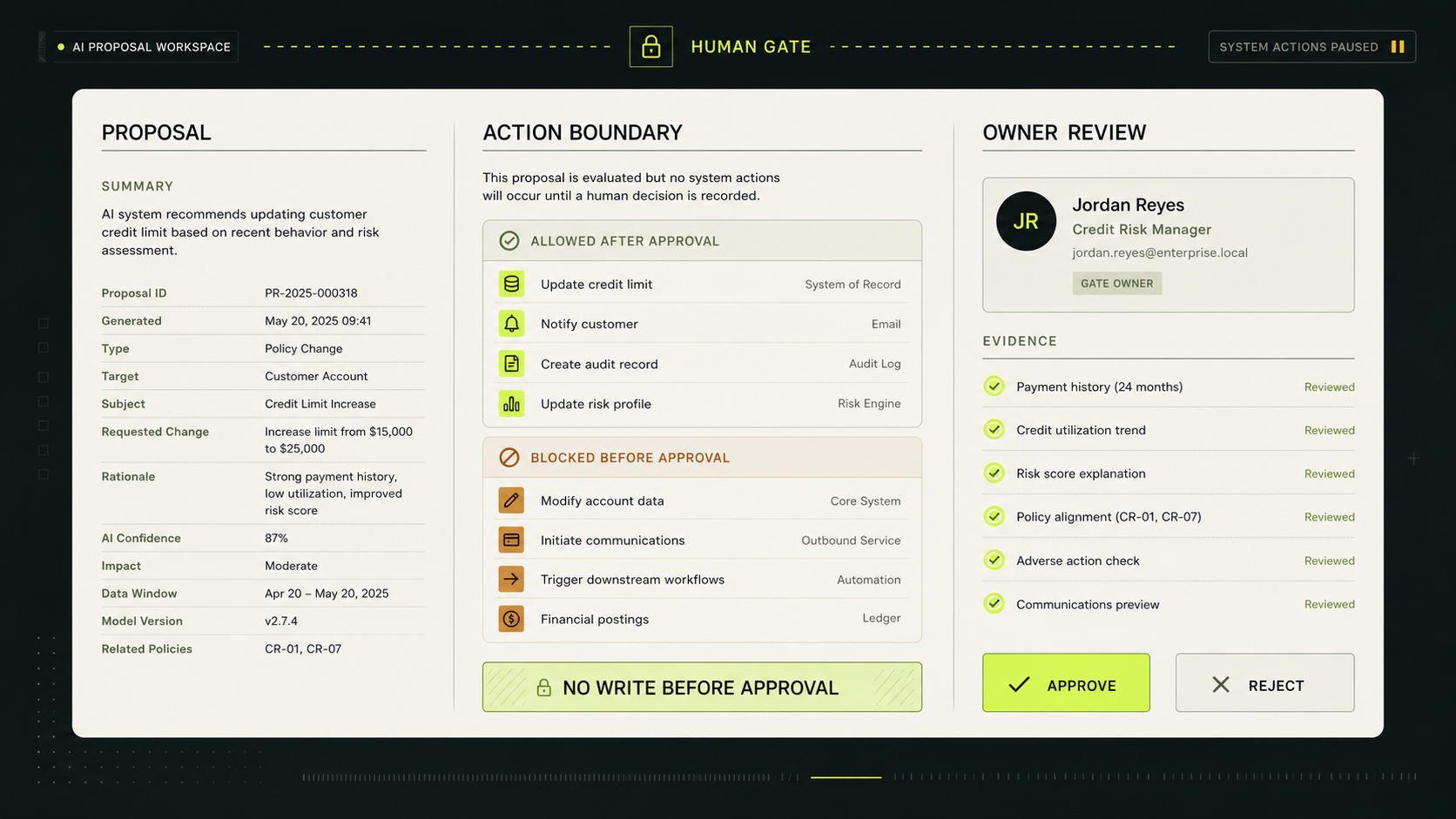
Task: Click the Audit Log label
Action: click(875, 364)
